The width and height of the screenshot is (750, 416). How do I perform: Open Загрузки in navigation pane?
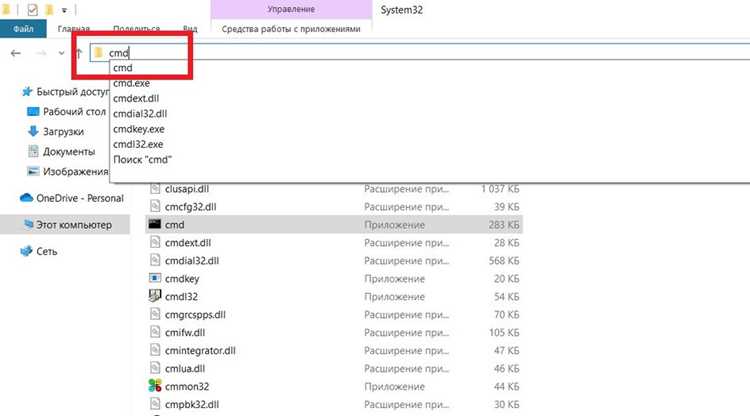[x=63, y=132]
